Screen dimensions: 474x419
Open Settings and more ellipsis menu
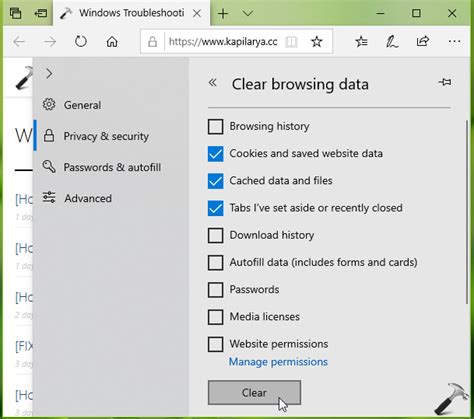[454, 42]
